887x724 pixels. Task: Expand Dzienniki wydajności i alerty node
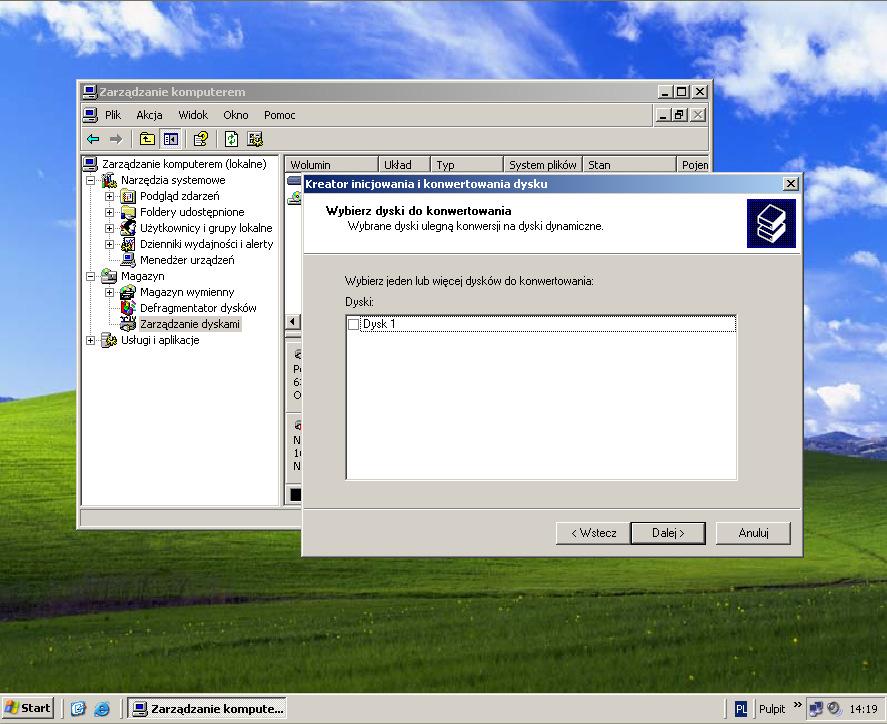tap(110, 244)
